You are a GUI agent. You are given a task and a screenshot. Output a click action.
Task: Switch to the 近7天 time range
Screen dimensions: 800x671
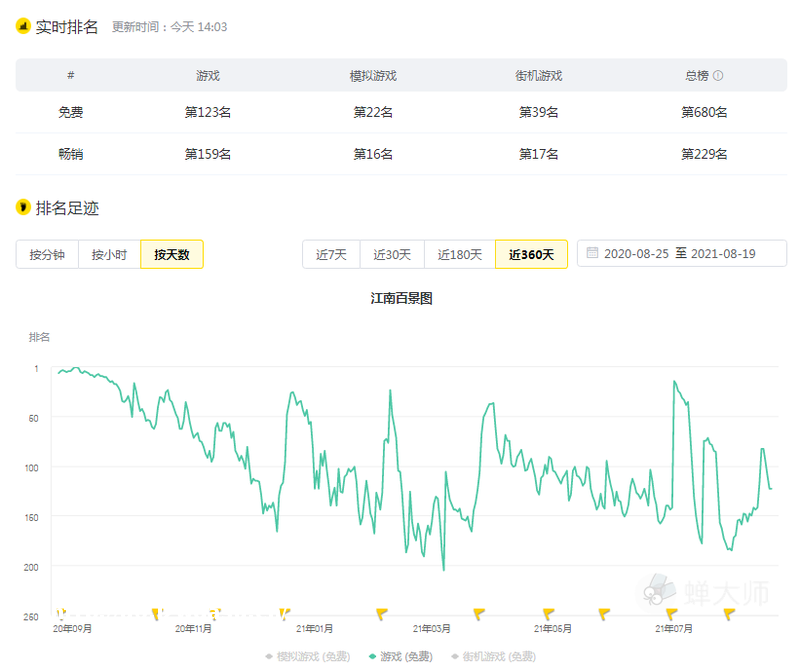coord(331,255)
